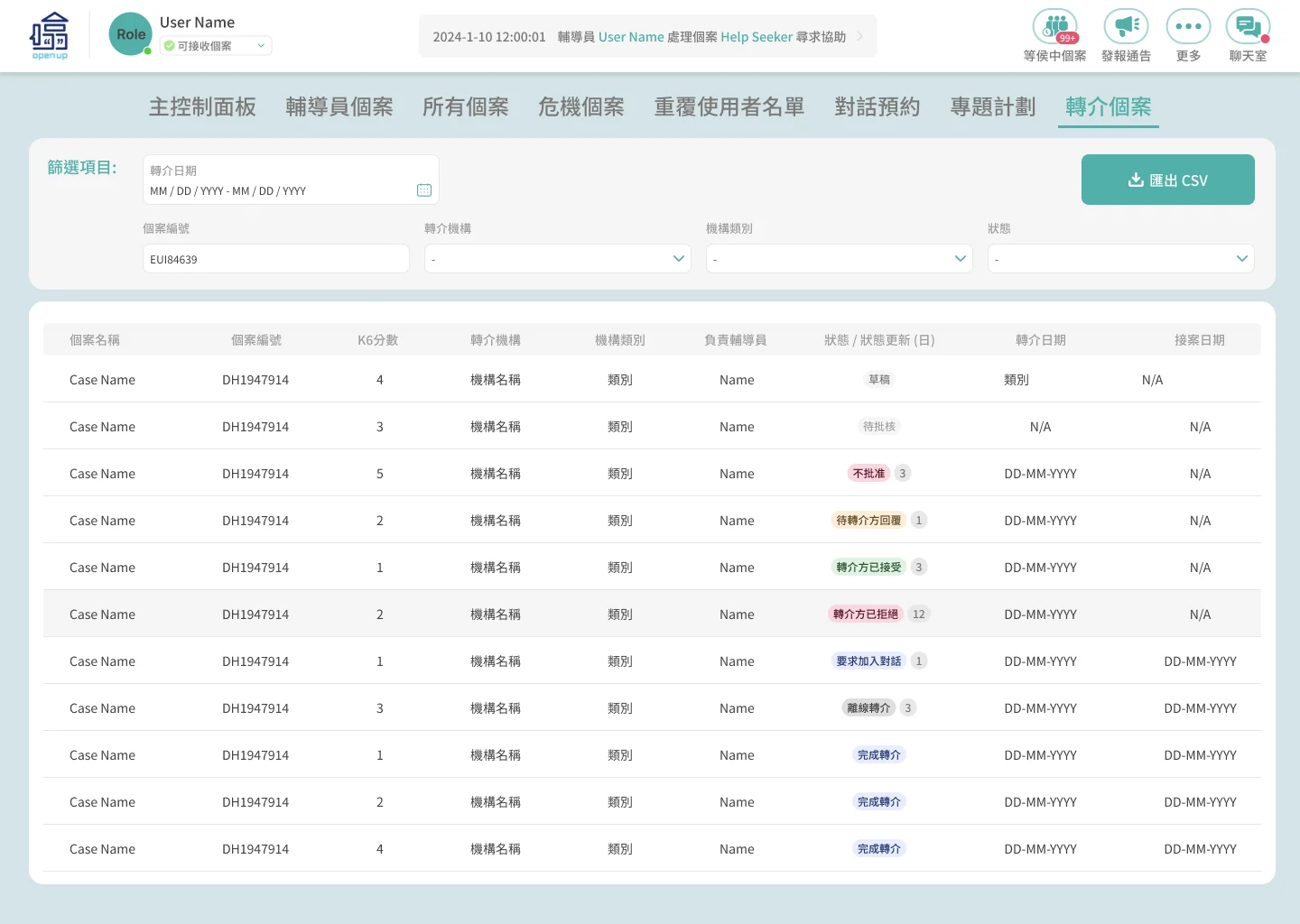Image resolution: width=1300 pixels, height=924 pixels.
Task: Expand the 機構類別 filter dropdown
Action: click(x=840, y=259)
